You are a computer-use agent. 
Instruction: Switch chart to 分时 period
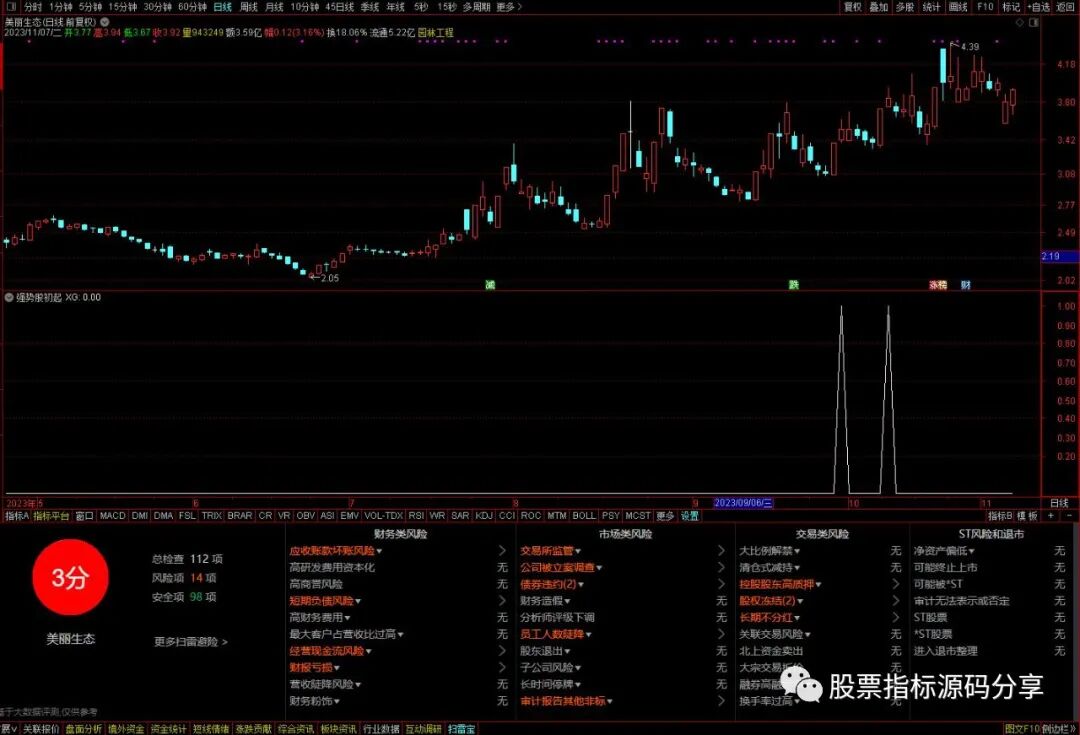tap(33, 7)
